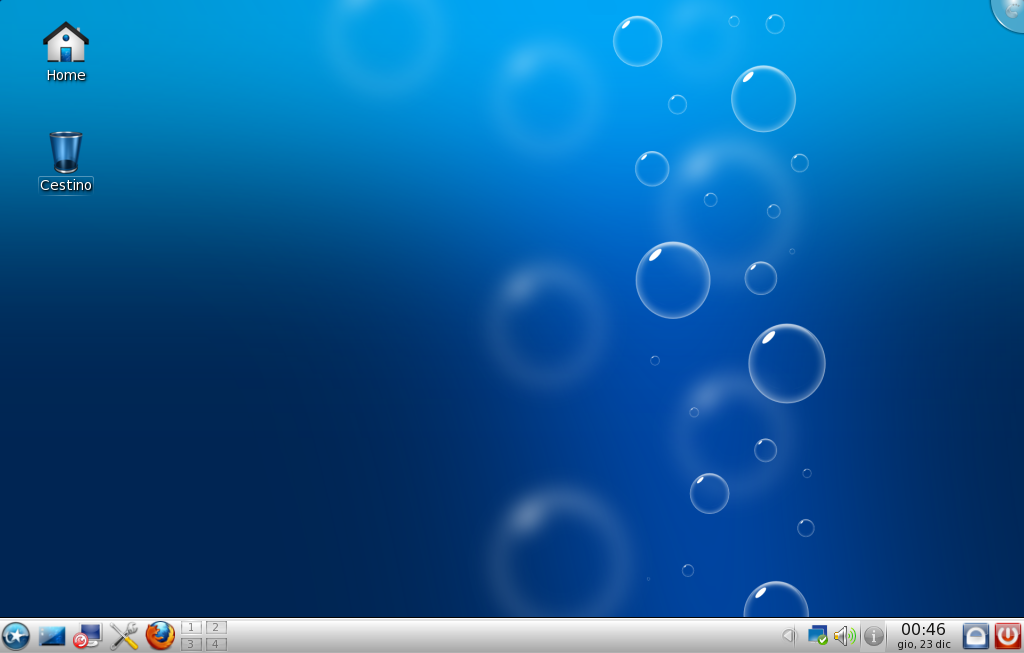Open the speaker volume tray icon
Image resolution: width=1024 pixels, height=653 pixels.
coord(844,635)
